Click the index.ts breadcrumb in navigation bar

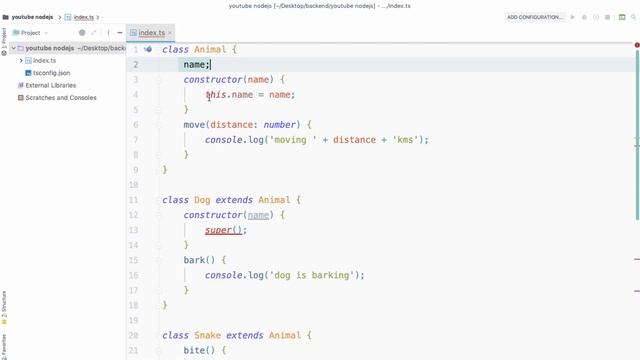(84, 17)
